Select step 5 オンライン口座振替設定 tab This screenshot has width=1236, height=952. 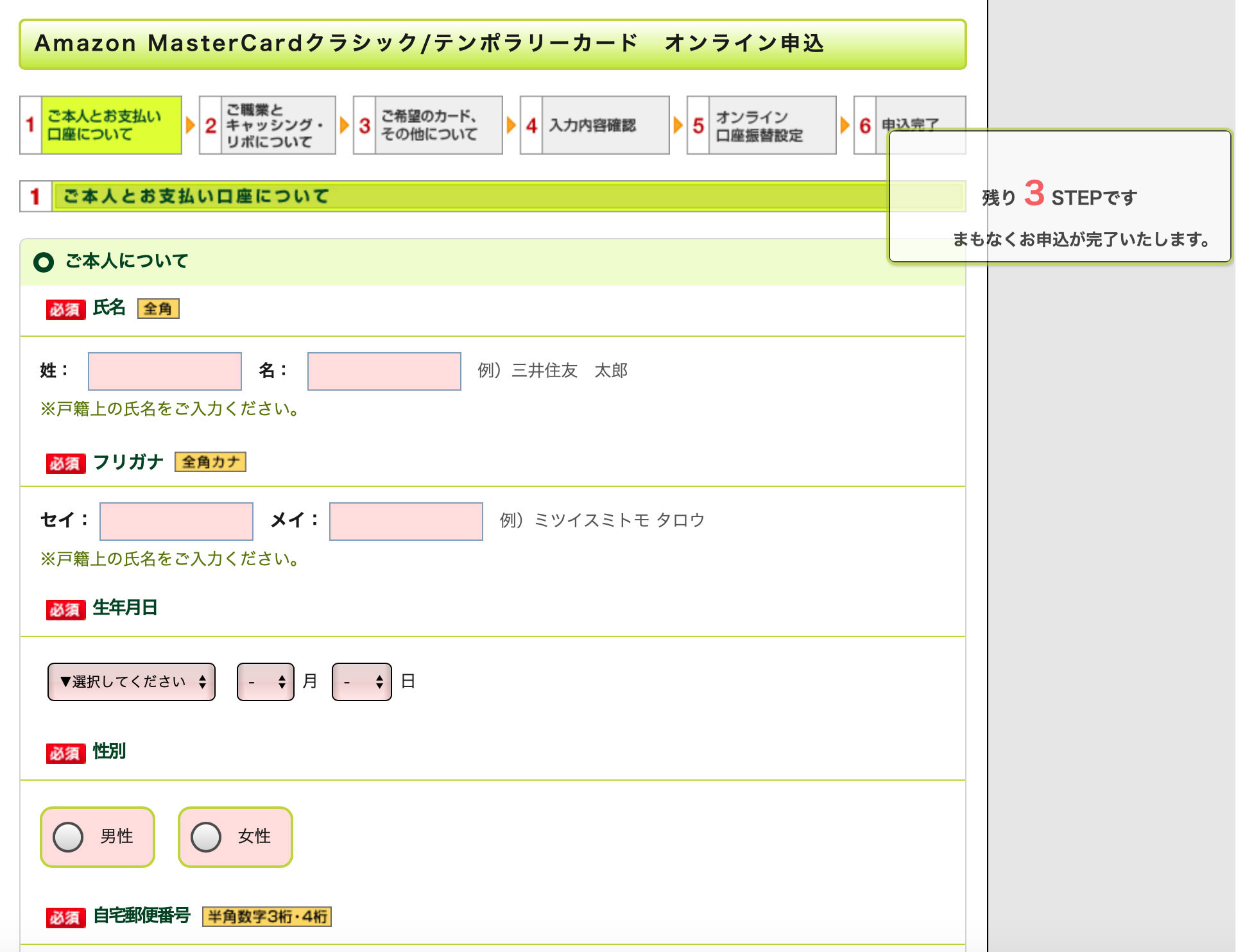[762, 125]
